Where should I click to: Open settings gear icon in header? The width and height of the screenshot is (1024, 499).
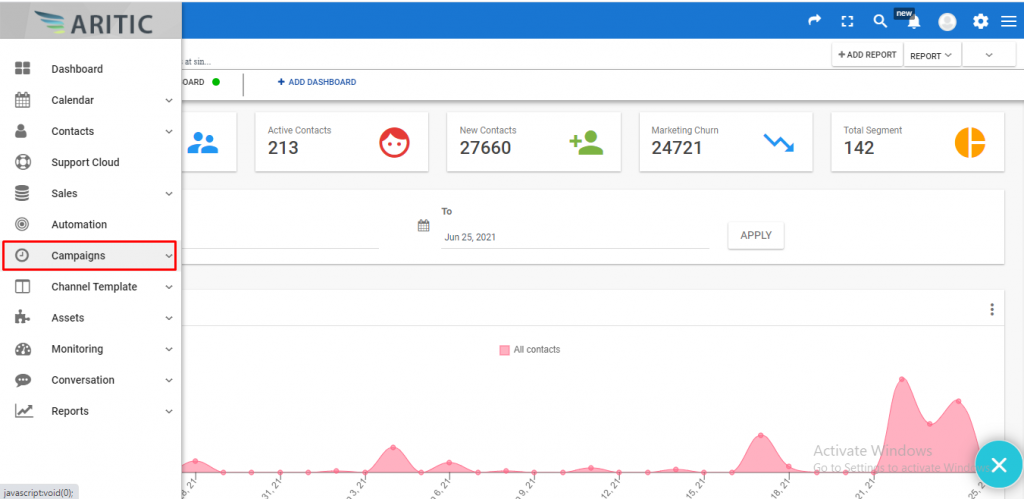coord(980,22)
